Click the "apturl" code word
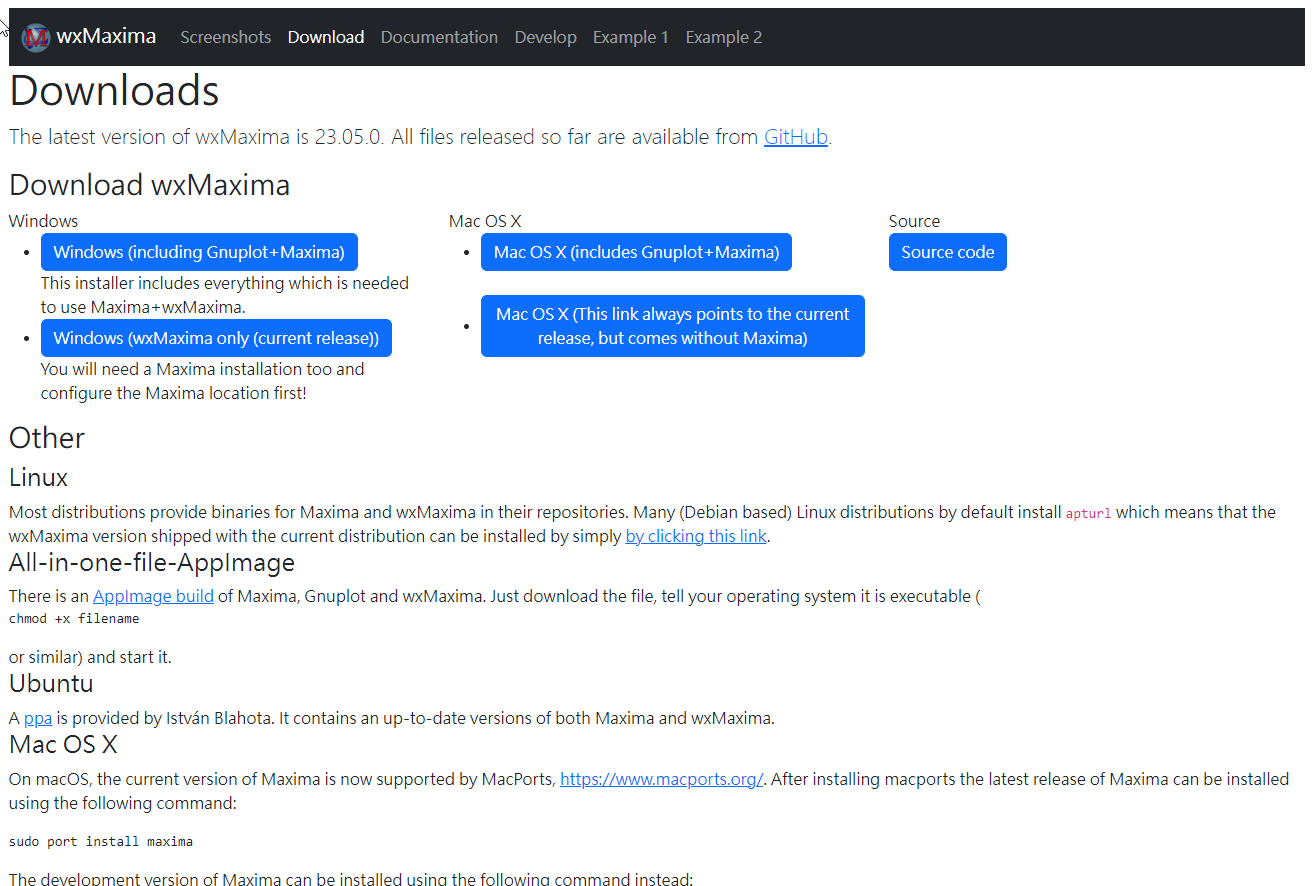 click(1089, 513)
